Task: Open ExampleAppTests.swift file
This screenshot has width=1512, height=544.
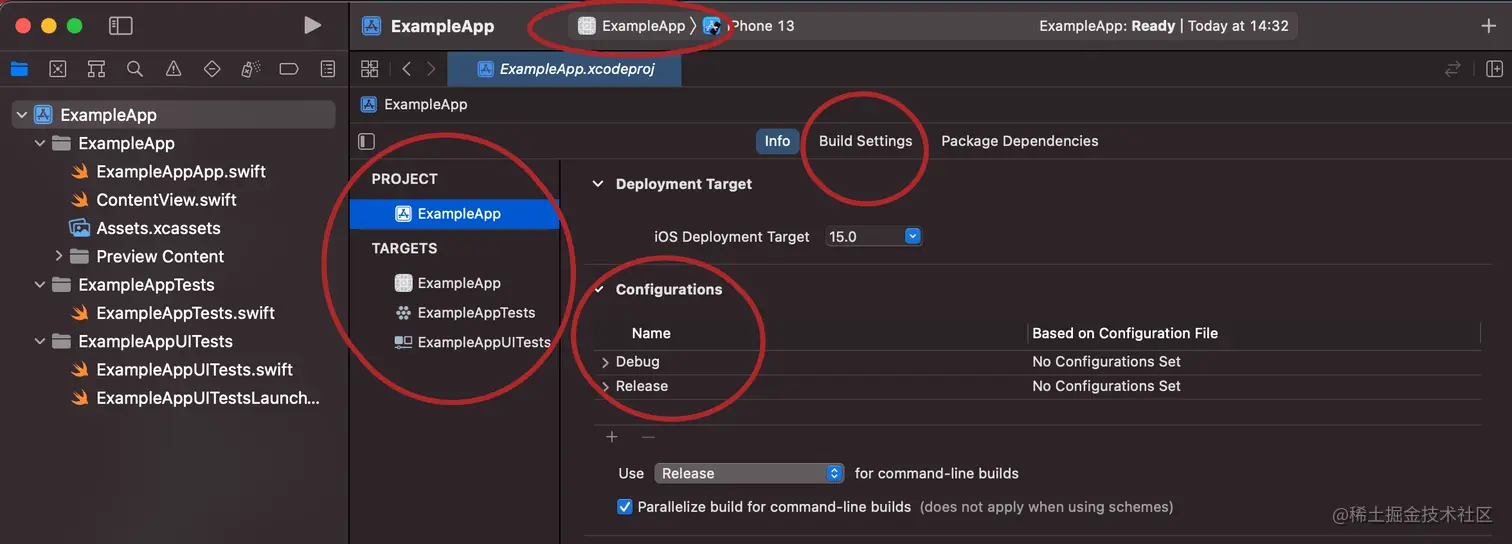Action: tap(172, 313)
